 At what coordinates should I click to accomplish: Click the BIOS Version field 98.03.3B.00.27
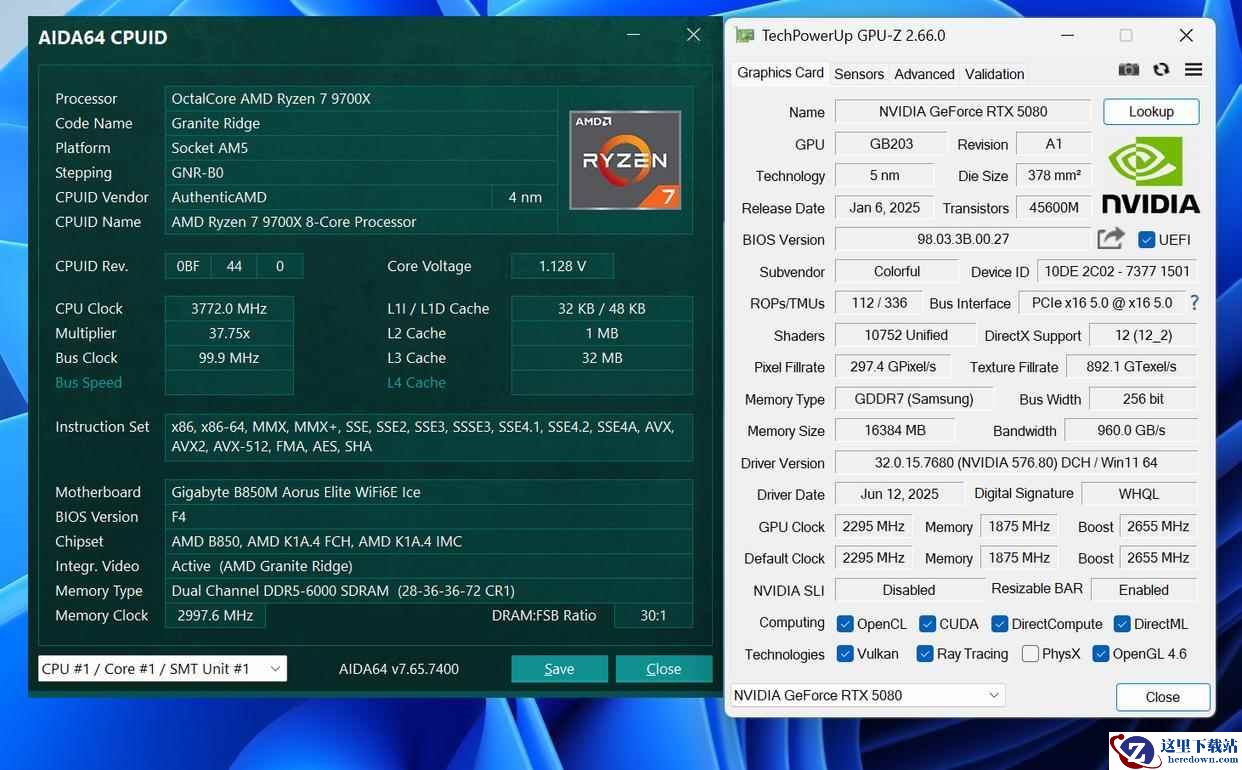click(x=963, y=239)
